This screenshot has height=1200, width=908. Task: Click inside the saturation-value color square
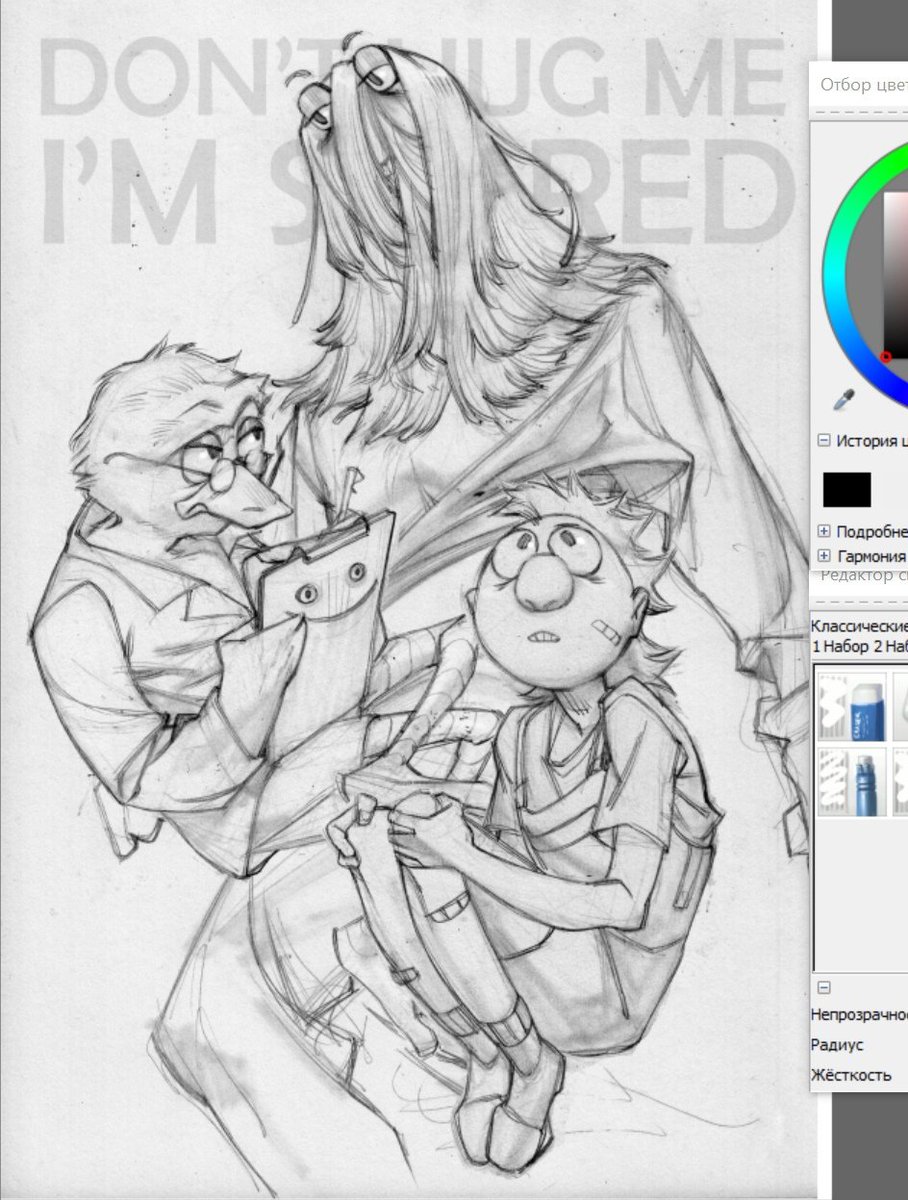click(897, 275)
